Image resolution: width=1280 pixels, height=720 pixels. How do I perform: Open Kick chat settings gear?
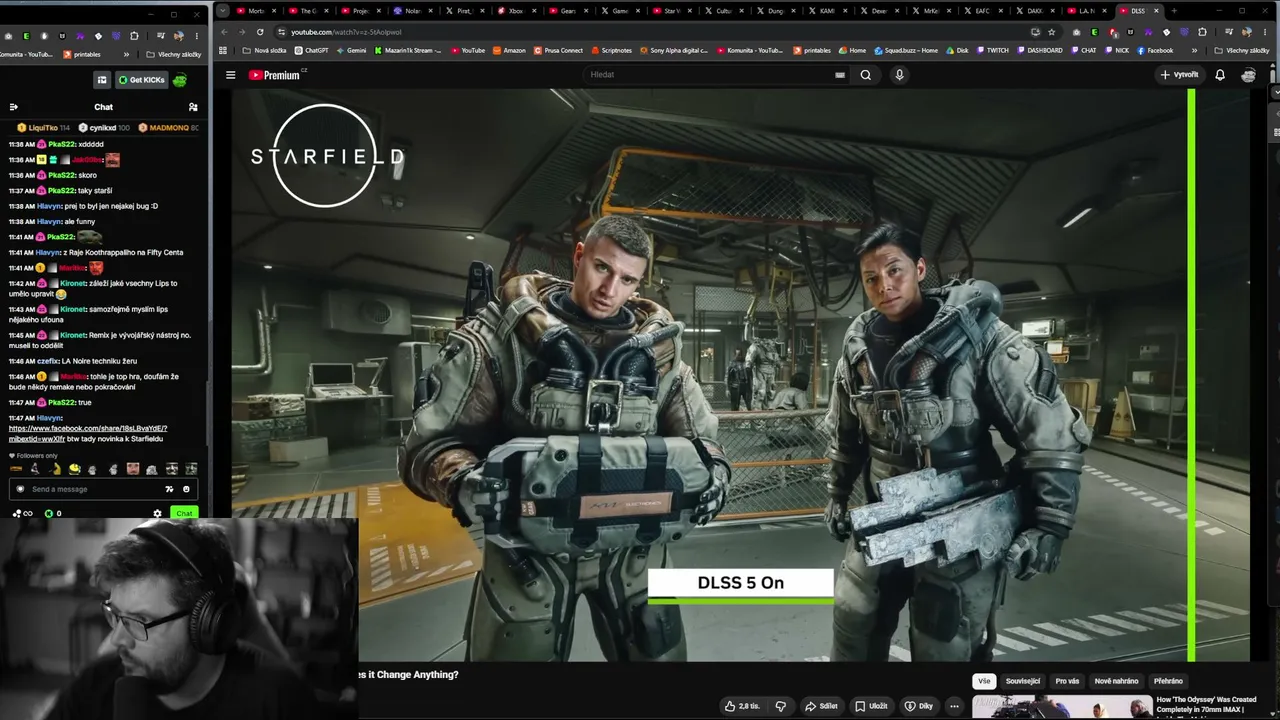tap(157, 514)
